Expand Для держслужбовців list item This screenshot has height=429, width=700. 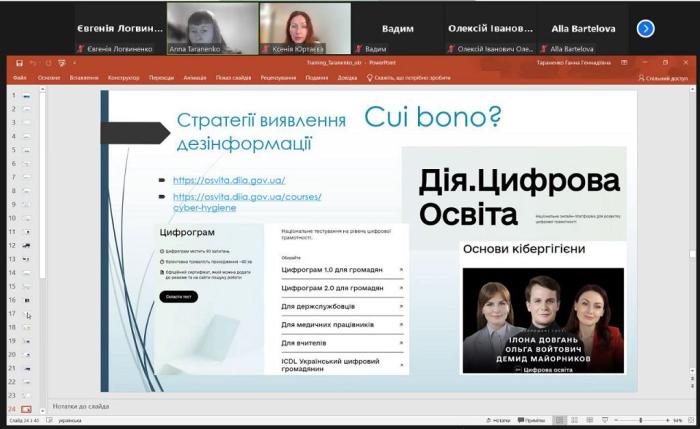[341, 306]
